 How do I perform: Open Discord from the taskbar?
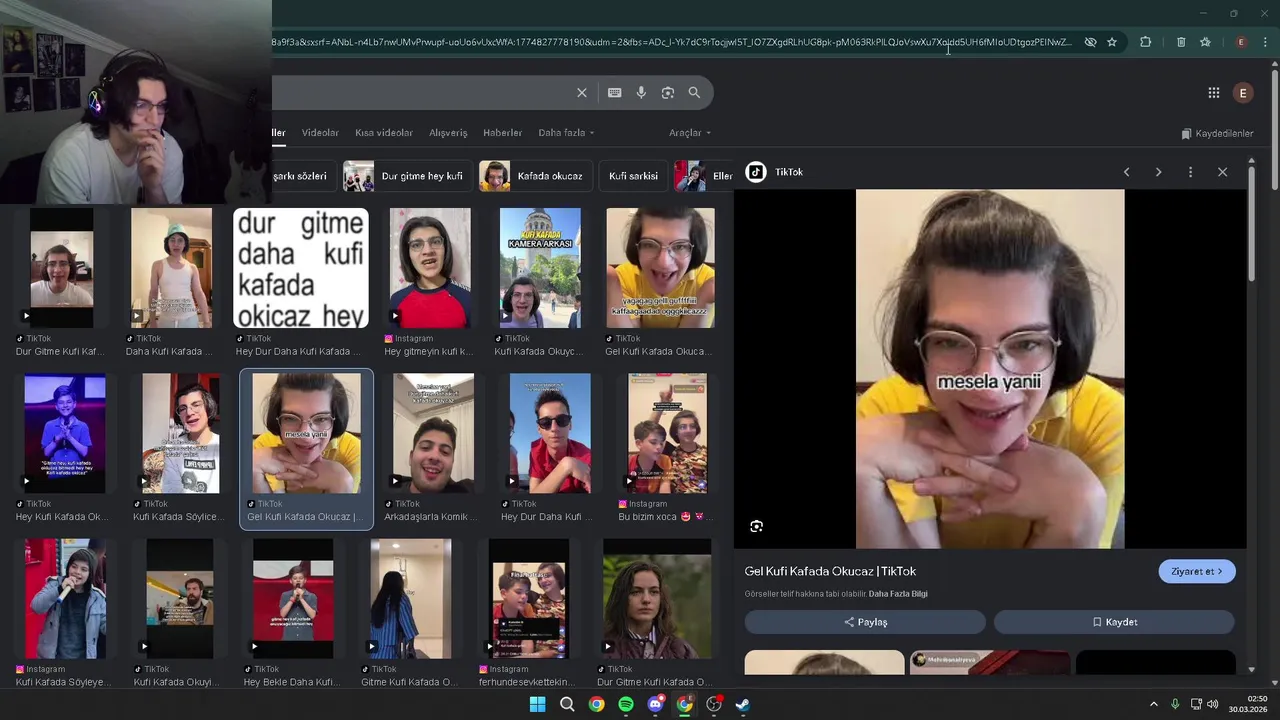655,704
